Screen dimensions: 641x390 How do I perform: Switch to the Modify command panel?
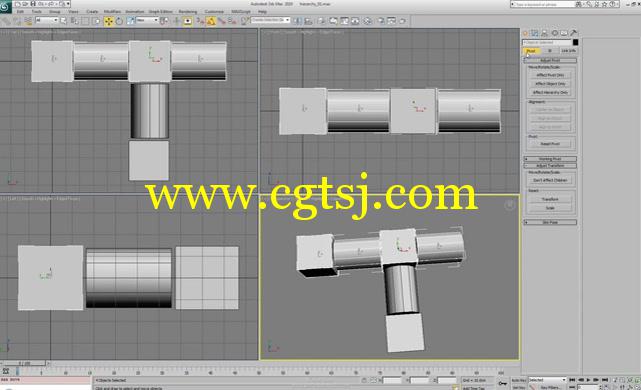tap(535, 33)
